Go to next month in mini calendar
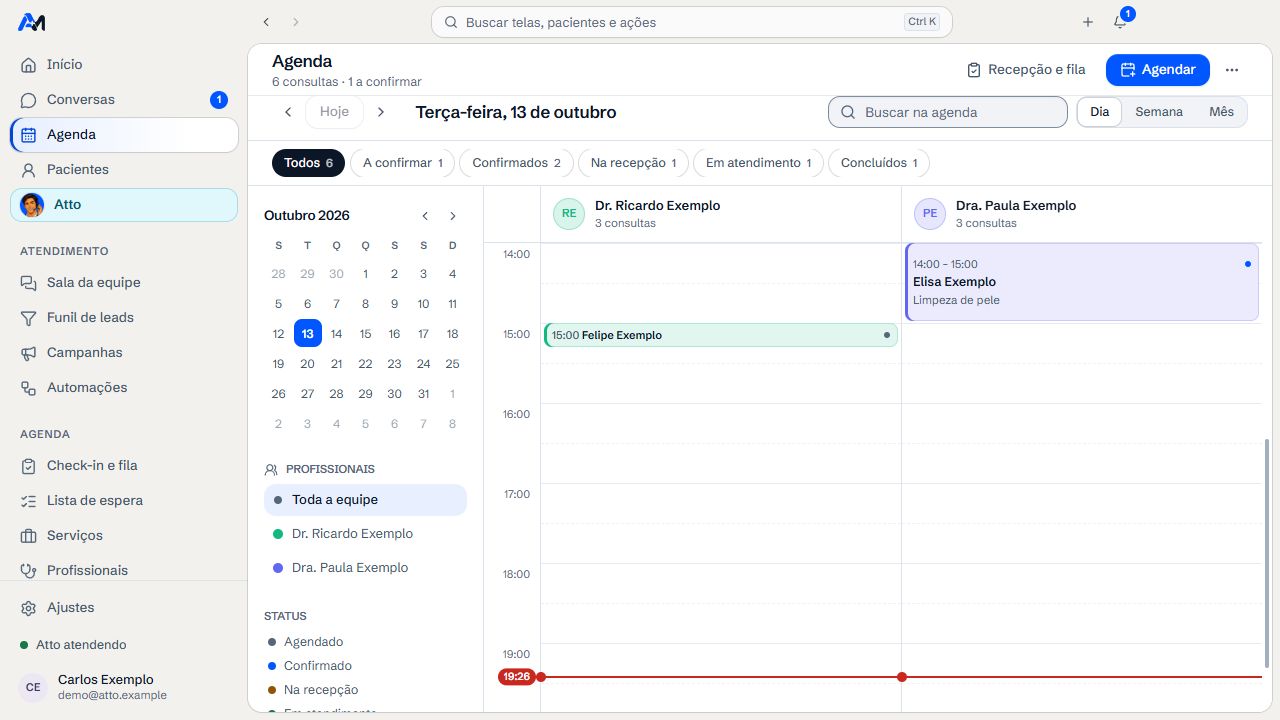Viewport: 1280px width, 720px height. tap(453, 216)
